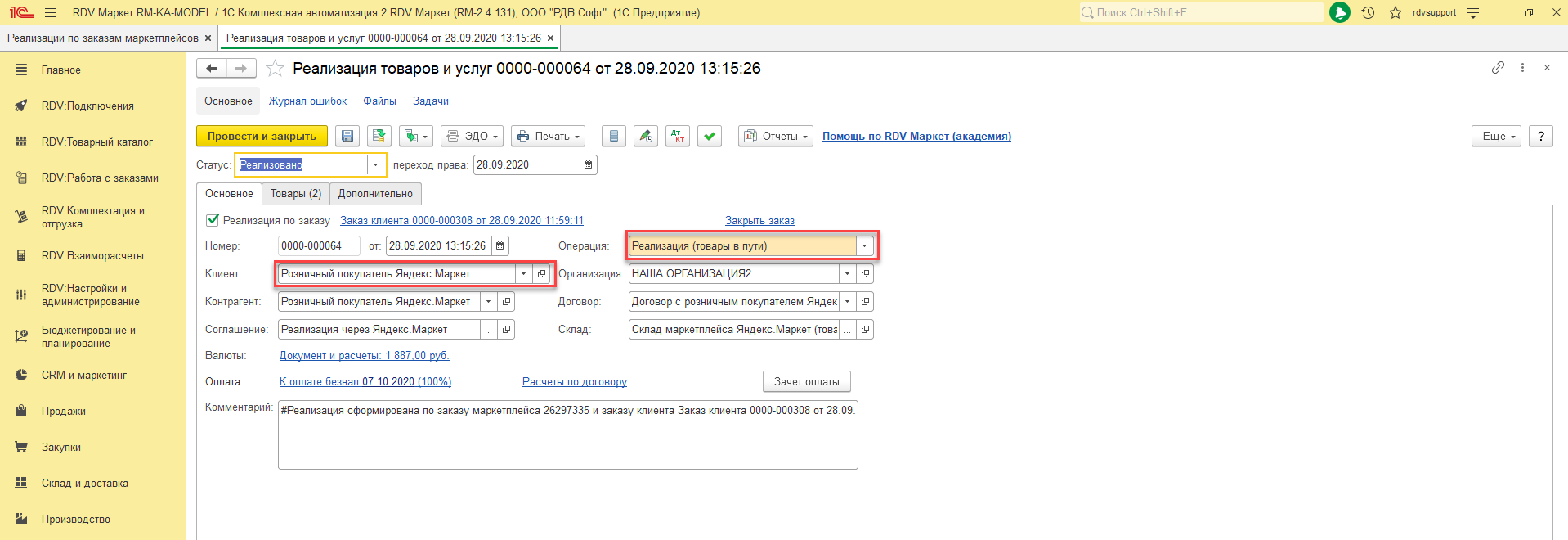Open Задачи link
The height and width of the screenshot is (540, 1568).
tap(431, 101)
